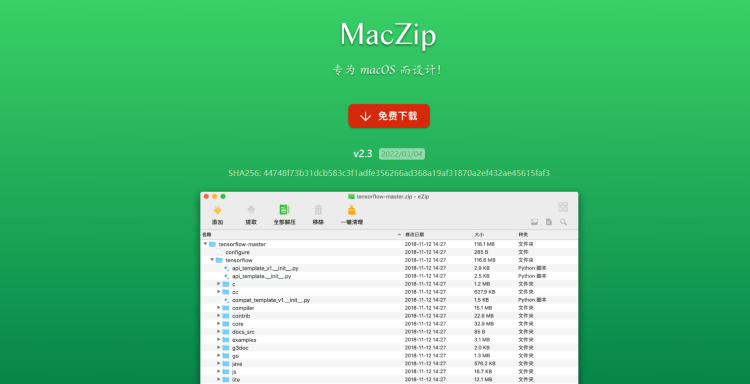Expand the cc folder

[x=219, y=292]
